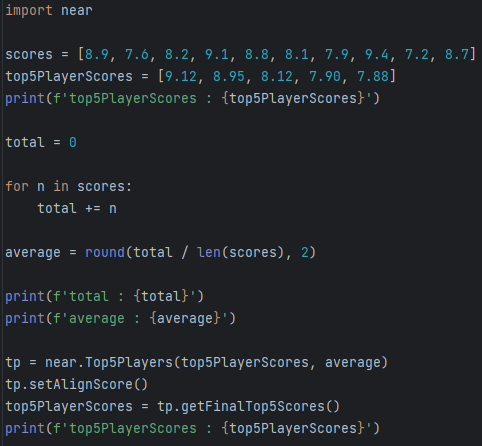Click the tp variable being assigned
Image resolution: width=482 pixels, height=446 pixels.
point(13,363)
